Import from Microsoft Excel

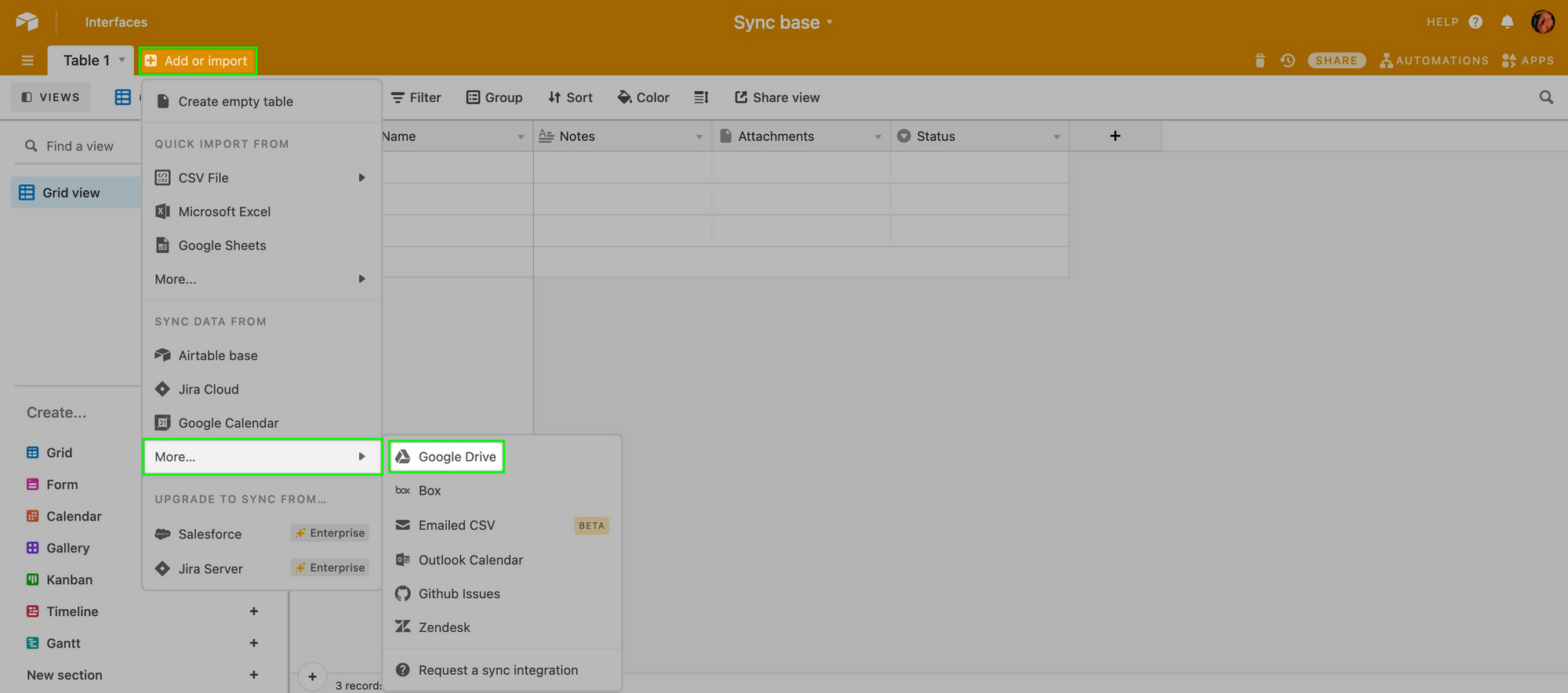pos(262,212)
